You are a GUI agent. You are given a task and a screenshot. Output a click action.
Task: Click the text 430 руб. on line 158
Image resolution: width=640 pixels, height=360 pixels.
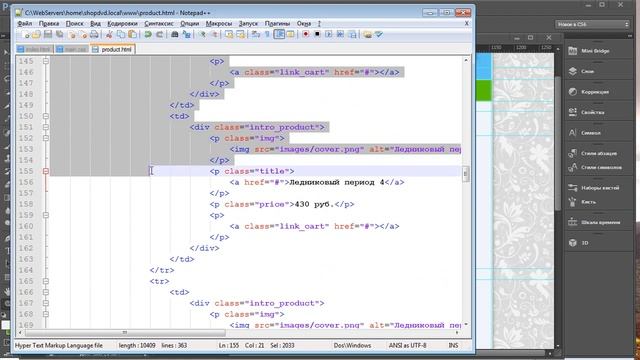pos(314,204)
